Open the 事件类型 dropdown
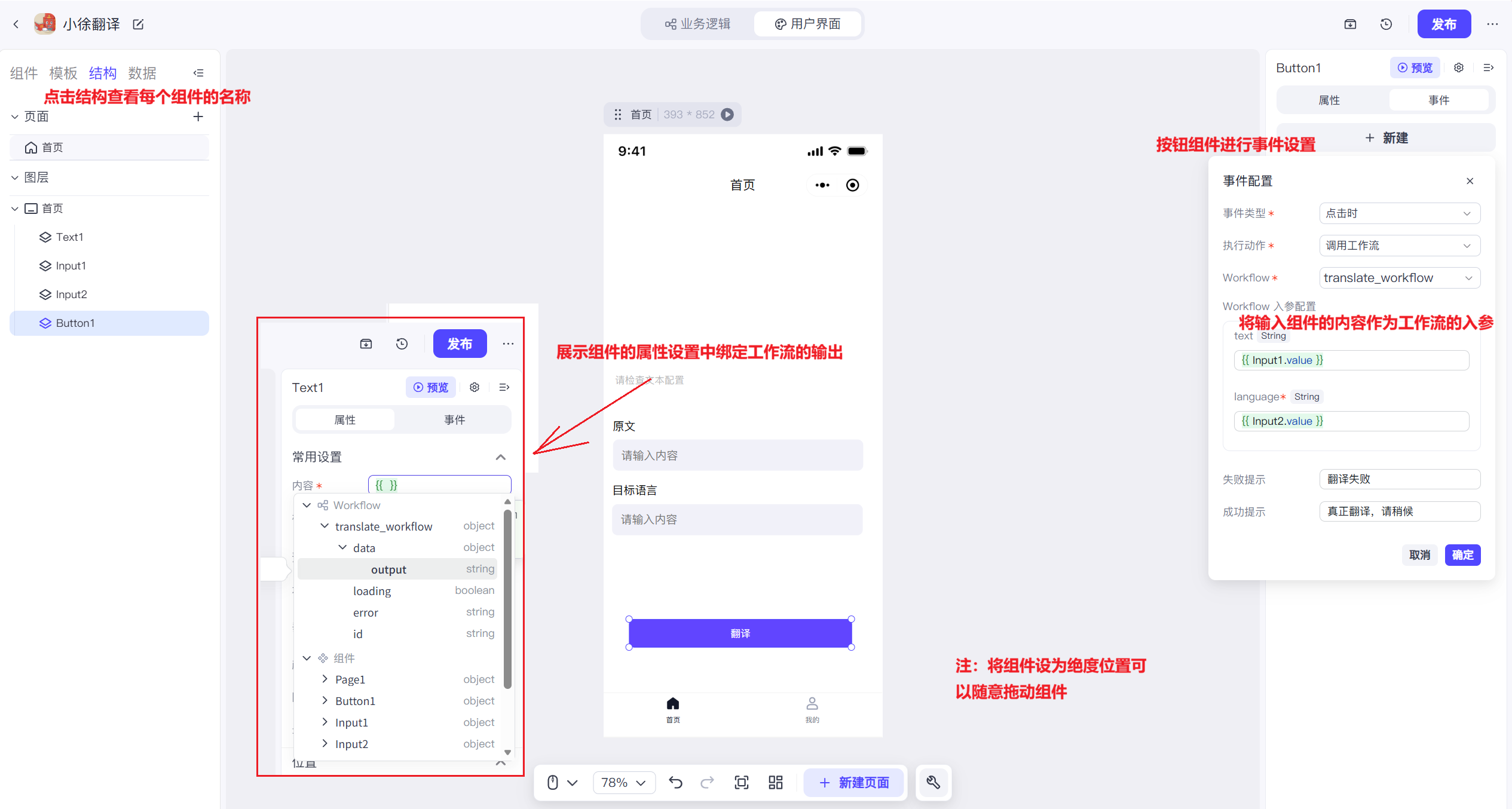This screenshot has width=1512, height=809. pyautogui.click(x=1399, y=213)
